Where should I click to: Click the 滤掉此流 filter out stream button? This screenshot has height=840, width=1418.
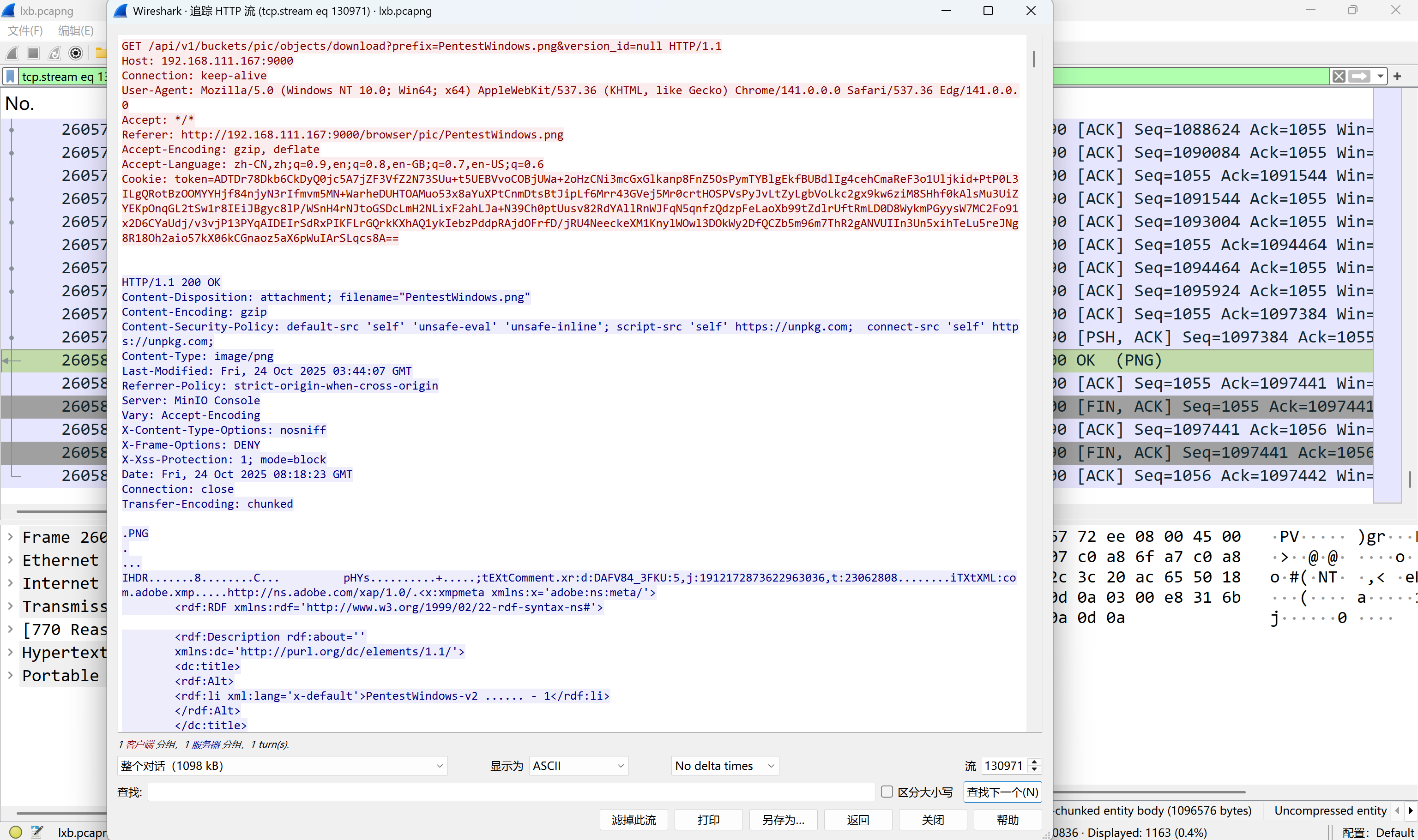634,820
